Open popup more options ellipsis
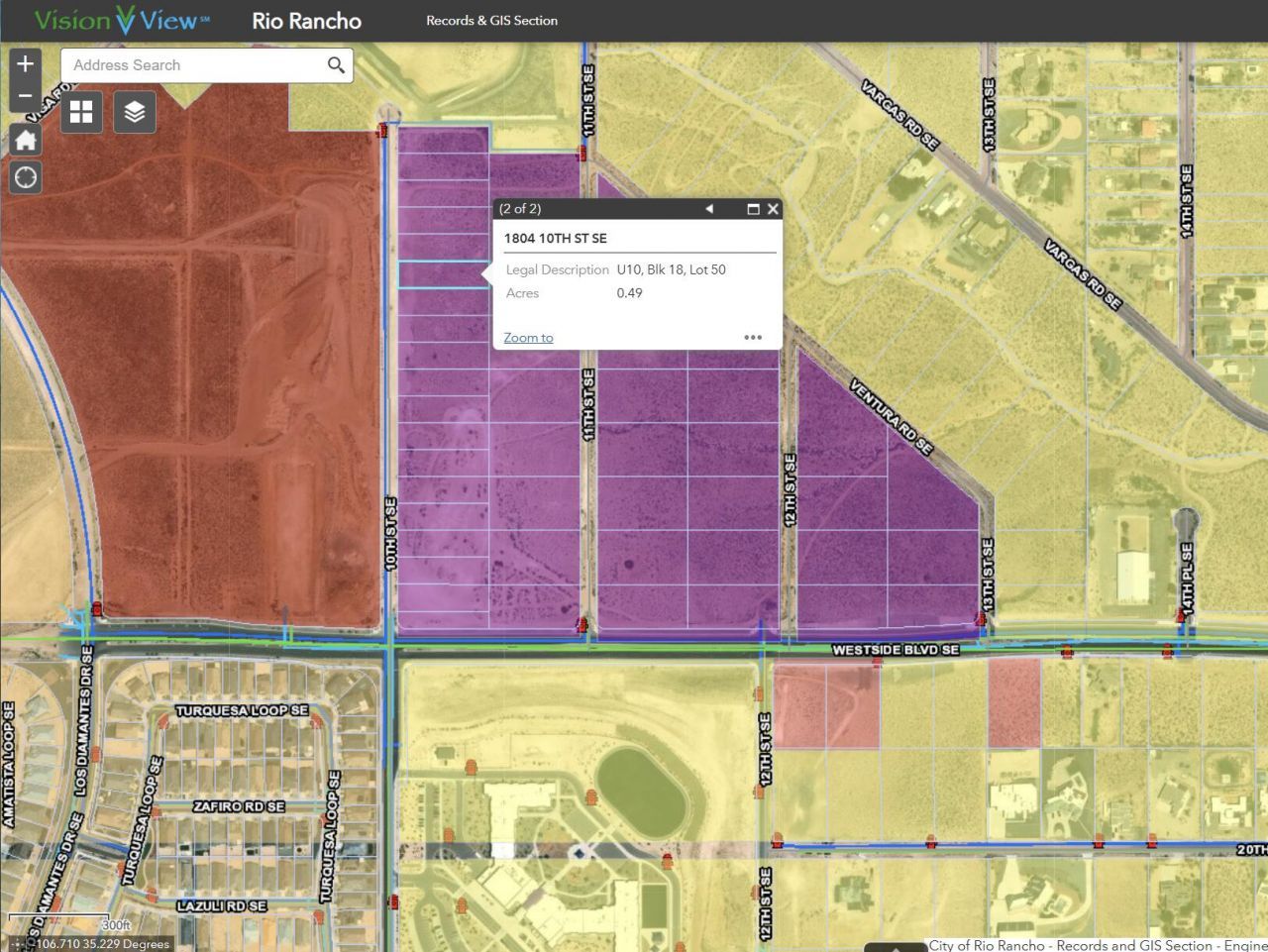1268x952 pixels. click(753, 338)
